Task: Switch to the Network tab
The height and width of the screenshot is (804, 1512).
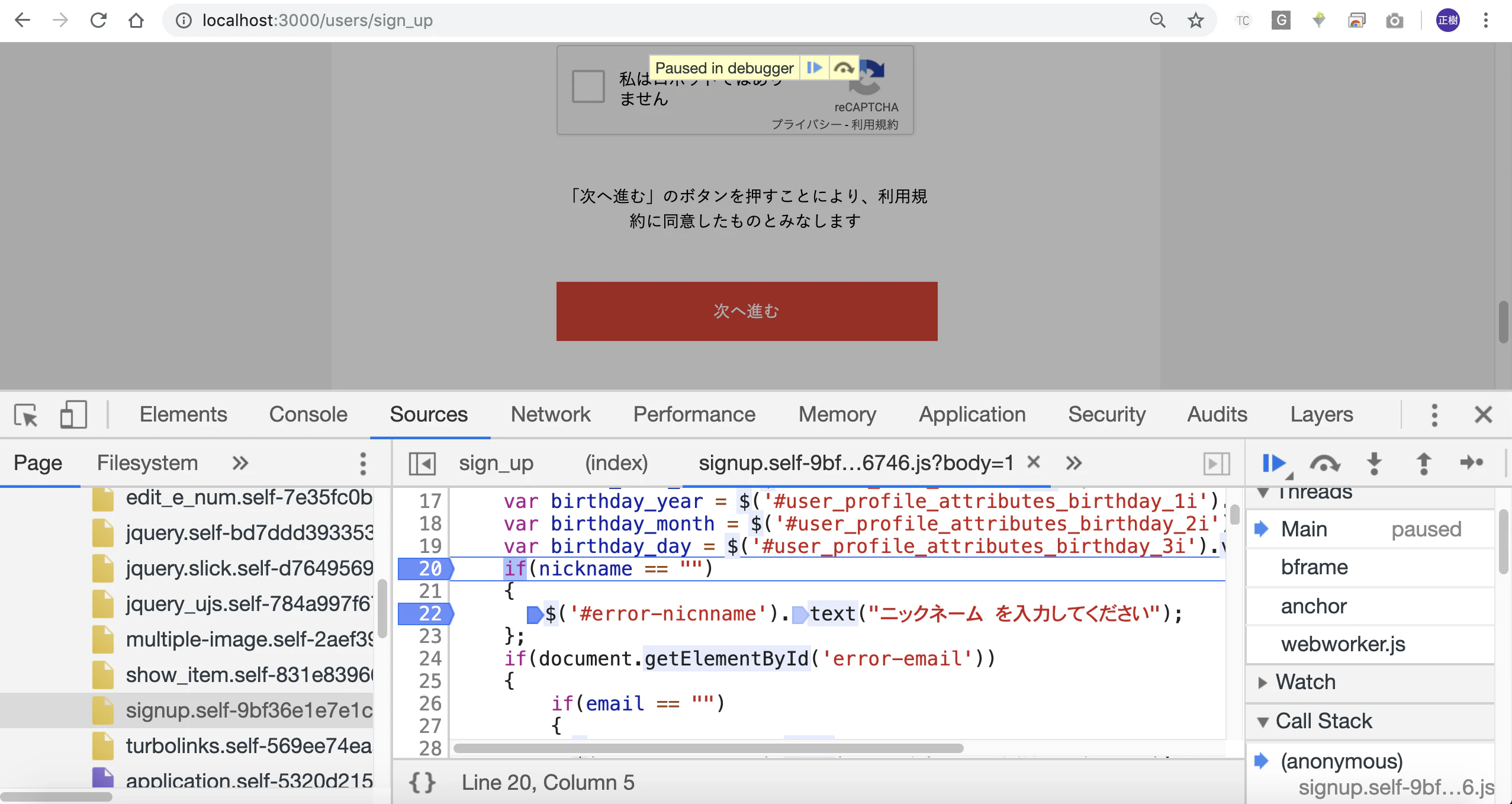Action: coord(551,414)
